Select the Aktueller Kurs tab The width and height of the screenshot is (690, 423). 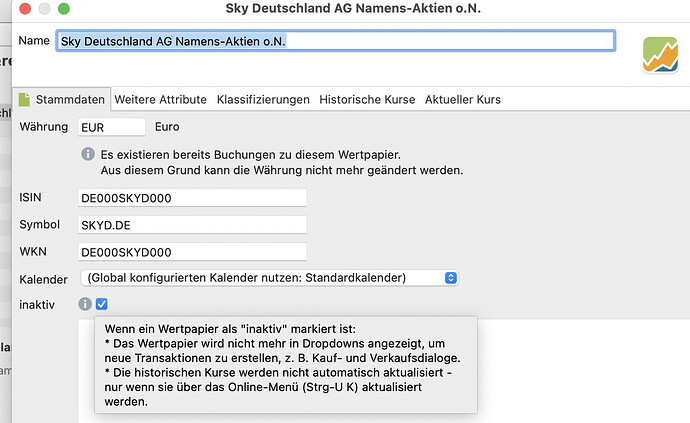click(462, 99)
